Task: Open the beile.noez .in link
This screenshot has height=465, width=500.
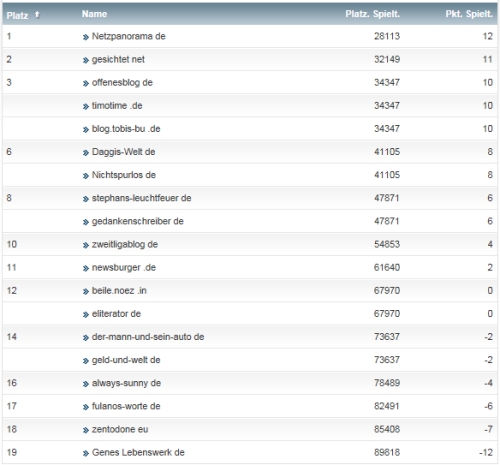Action: click(x=119, y=290)
